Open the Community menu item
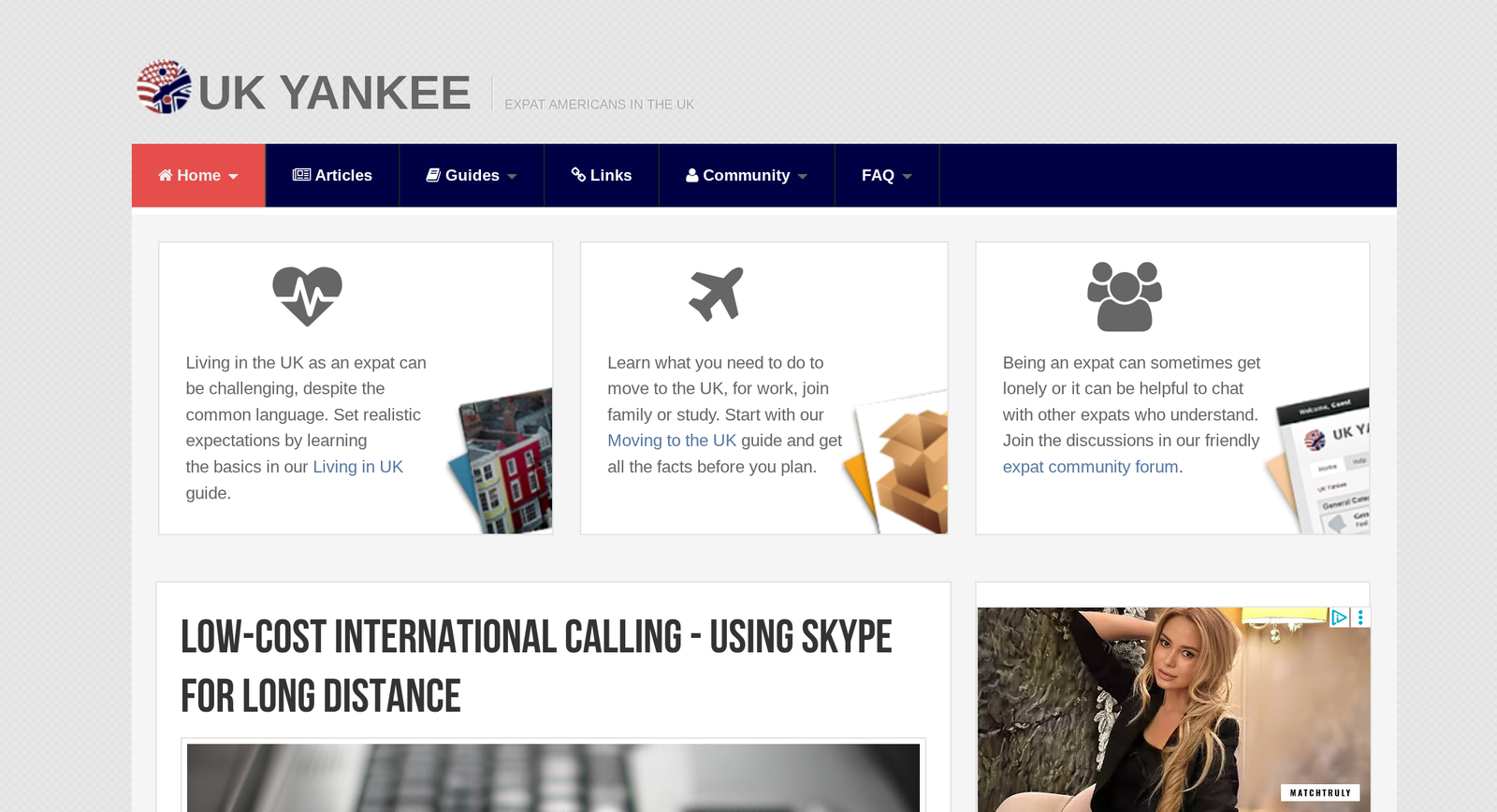1497x812 pixels. pos(747,175)
